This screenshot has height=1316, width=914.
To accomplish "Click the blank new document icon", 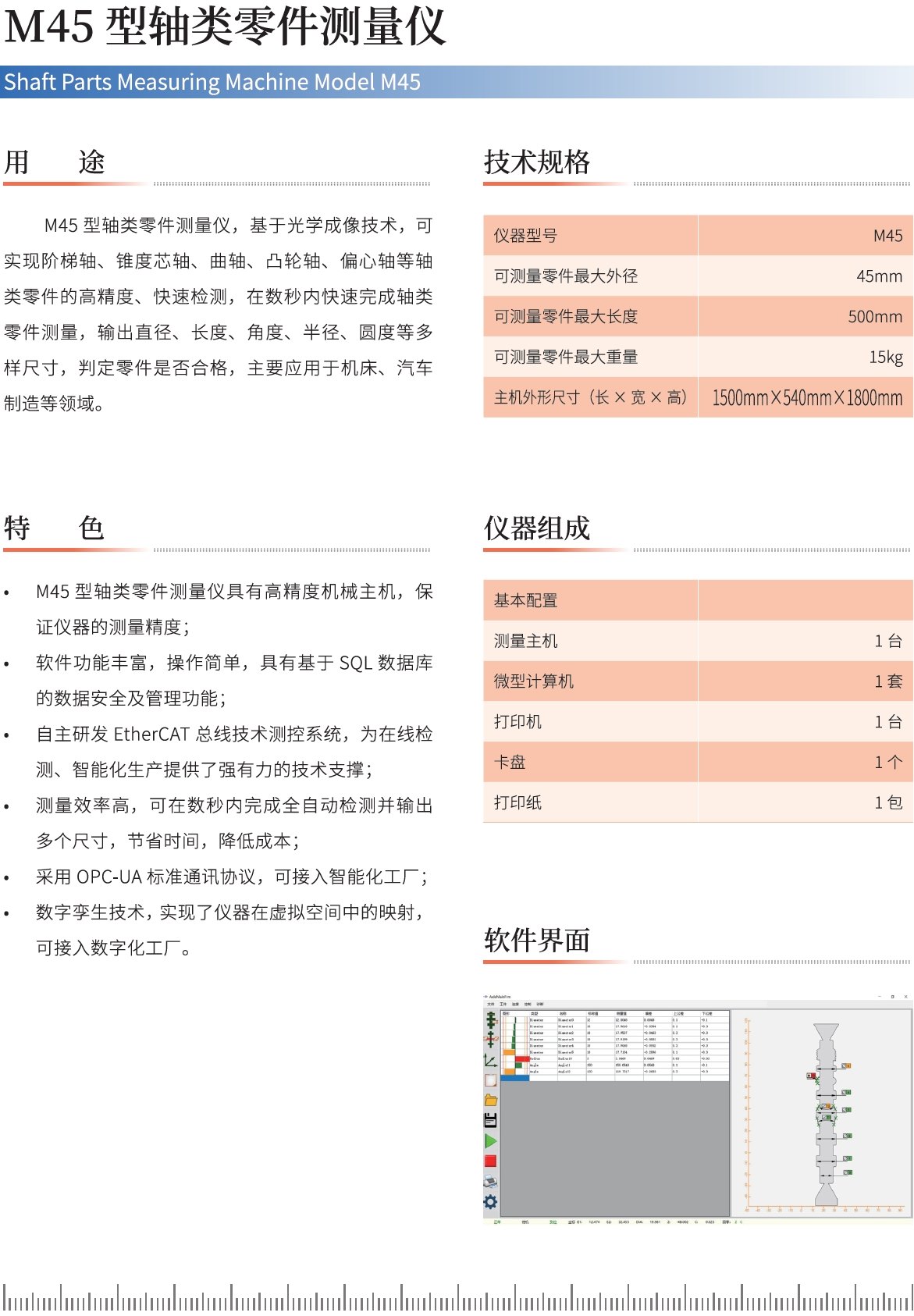I will pyautogui.click(x=490, y=1080).
